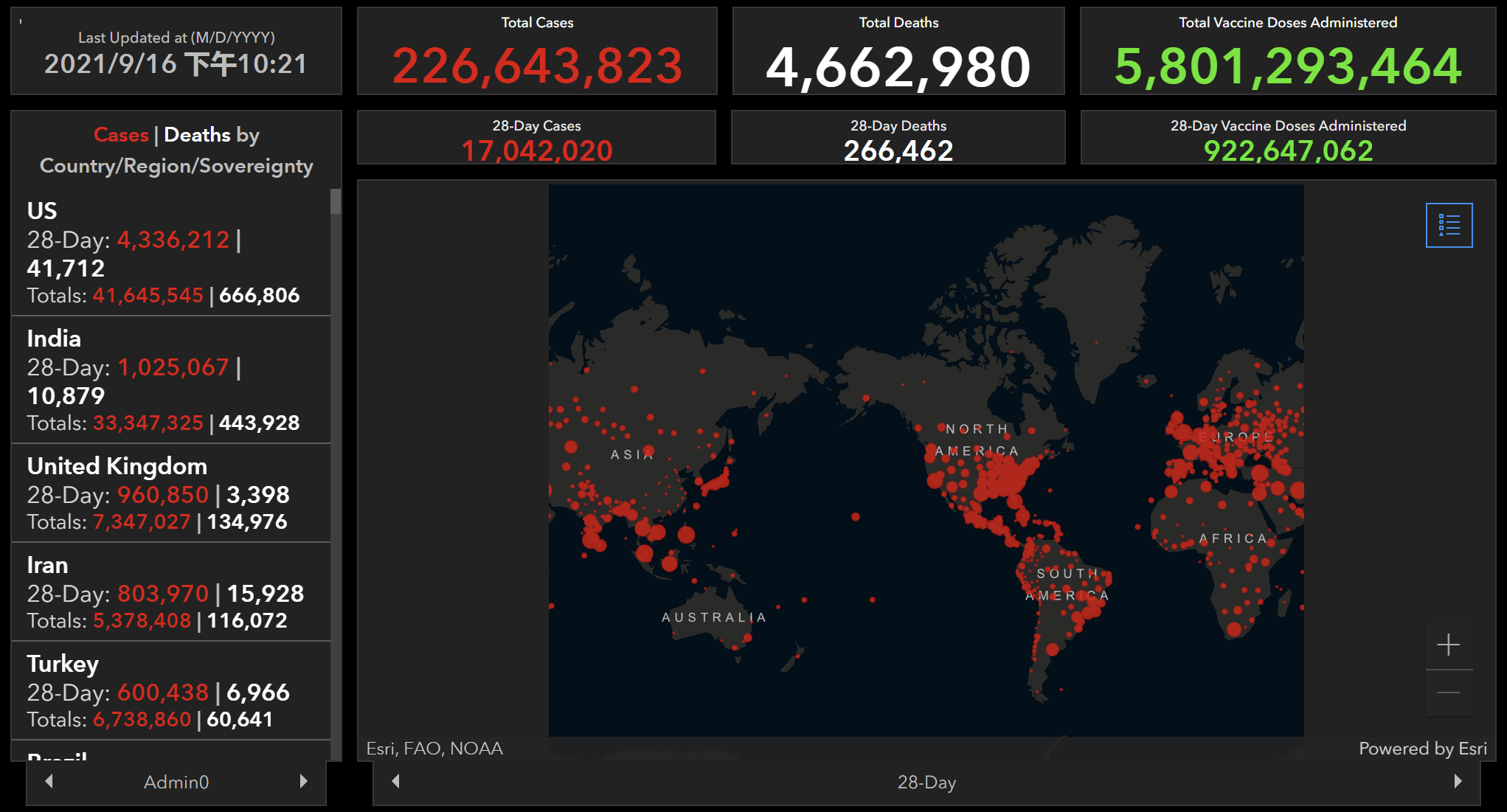The height and width of the screenshot is (812, 1507).
Task: Zoom out on the map
Action: click(x=1449, y=693)
